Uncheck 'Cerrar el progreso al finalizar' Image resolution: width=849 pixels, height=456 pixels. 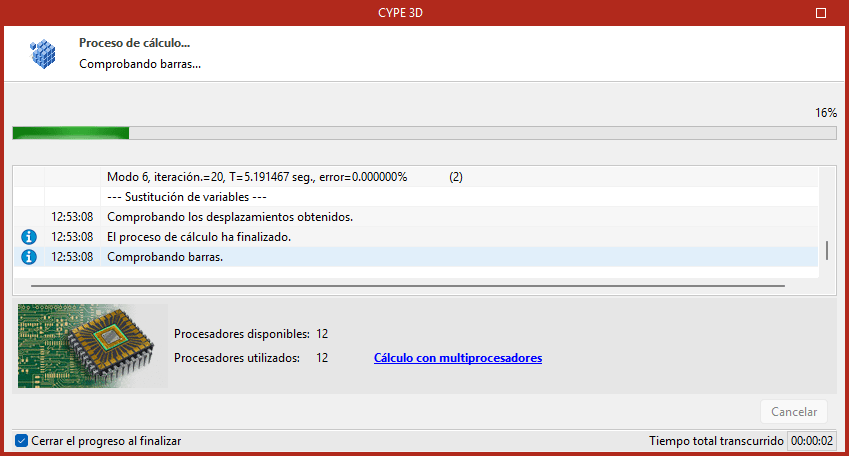click(x=21, y=441)
